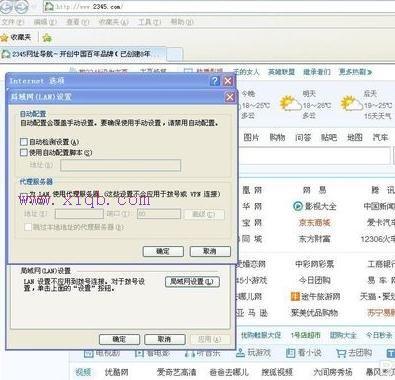Switch search category to 贴吧

coord(329,137)
